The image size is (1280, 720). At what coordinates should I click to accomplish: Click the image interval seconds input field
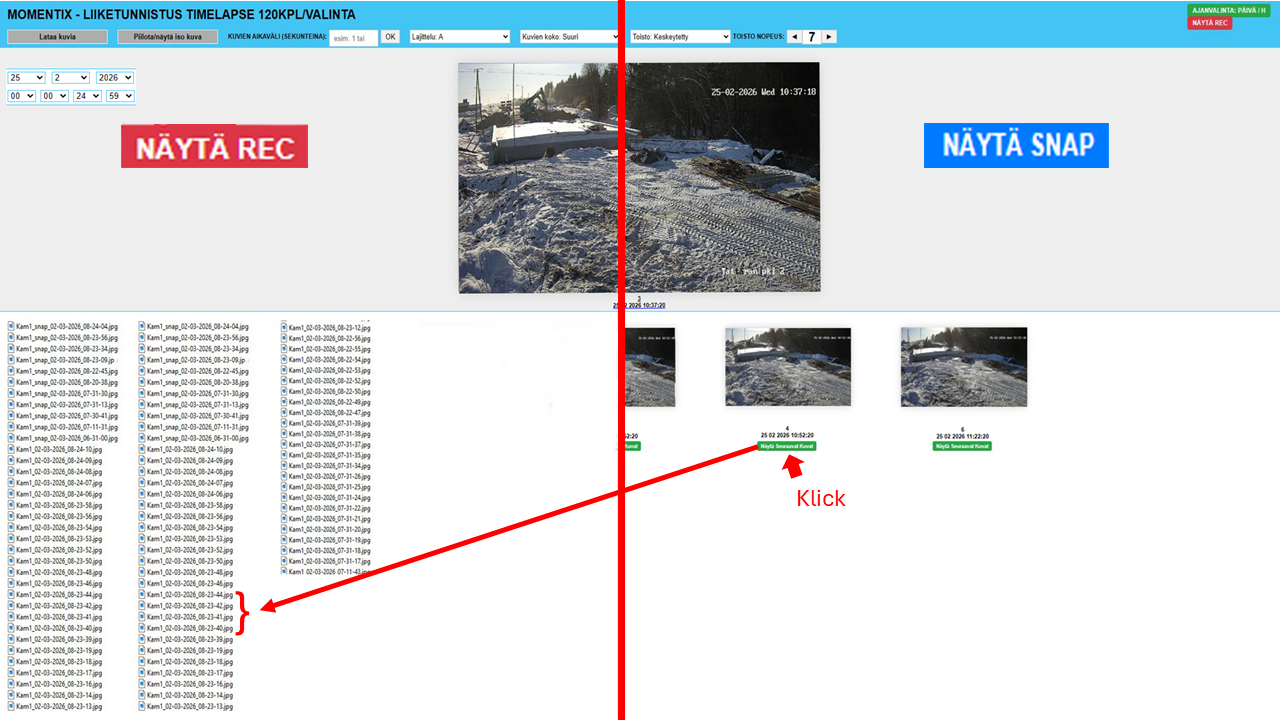[x=353, y=37]
